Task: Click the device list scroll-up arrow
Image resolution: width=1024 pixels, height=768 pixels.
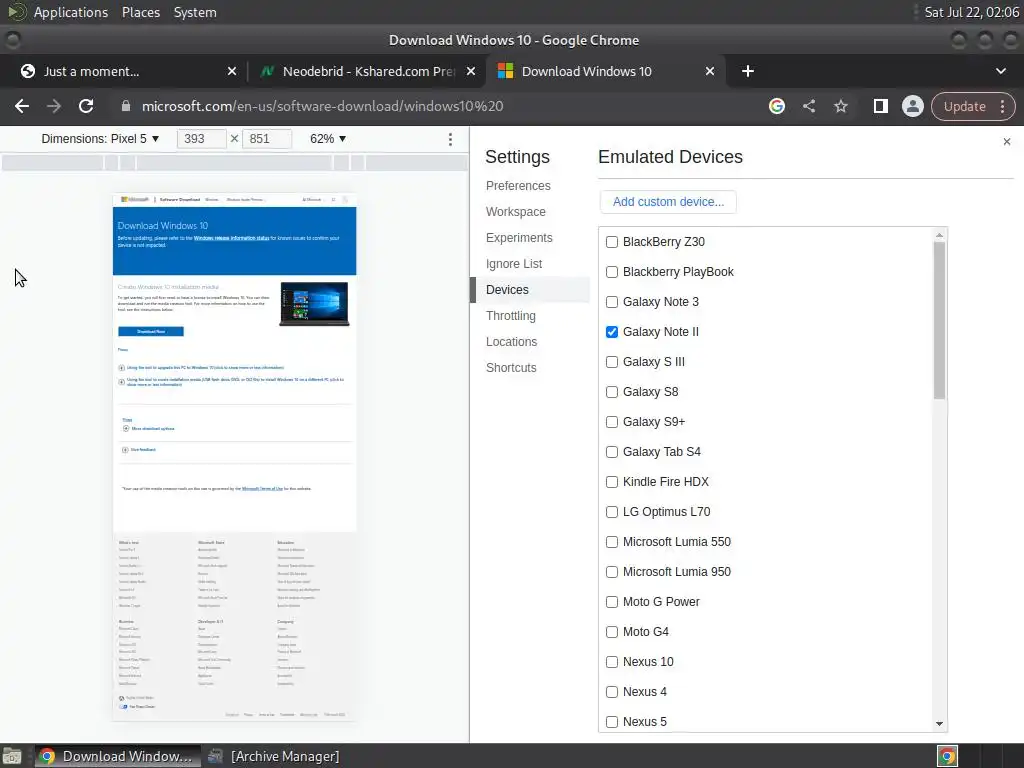Action: (x=939, y=235)
